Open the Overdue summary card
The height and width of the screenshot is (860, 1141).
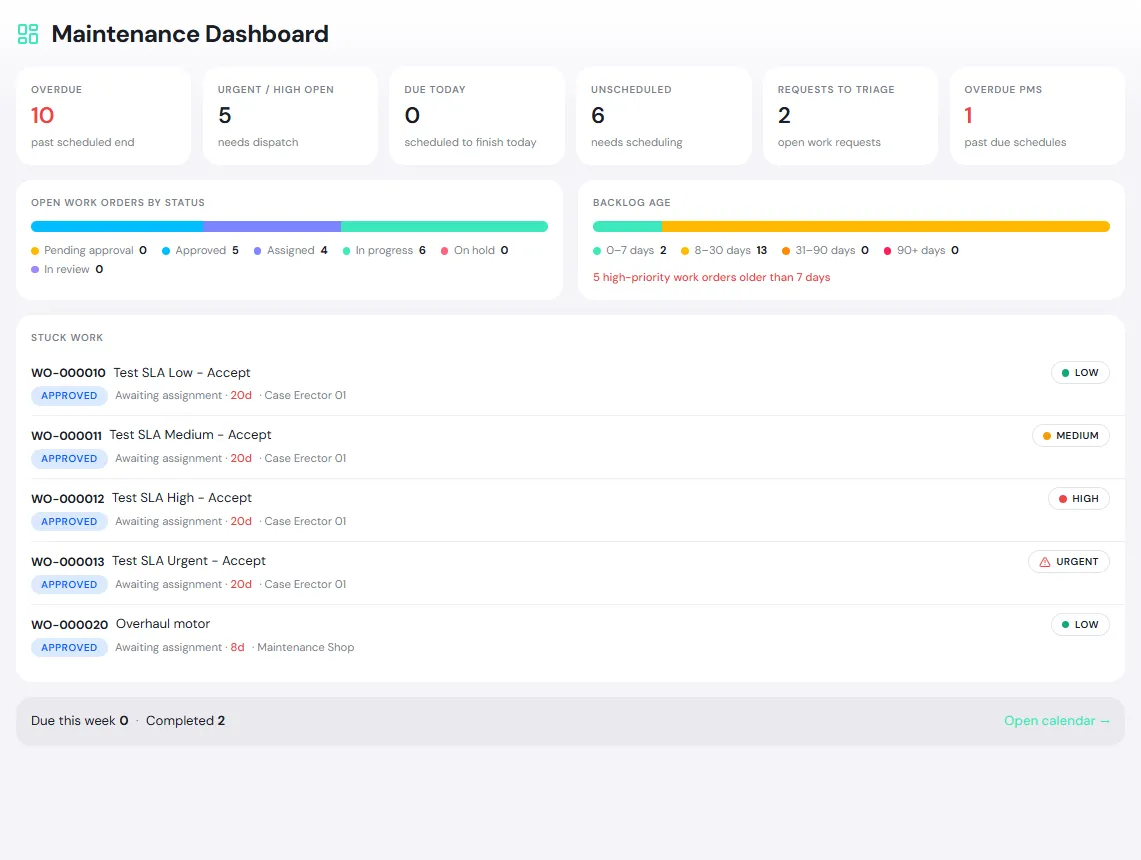(x=103, y=116)
